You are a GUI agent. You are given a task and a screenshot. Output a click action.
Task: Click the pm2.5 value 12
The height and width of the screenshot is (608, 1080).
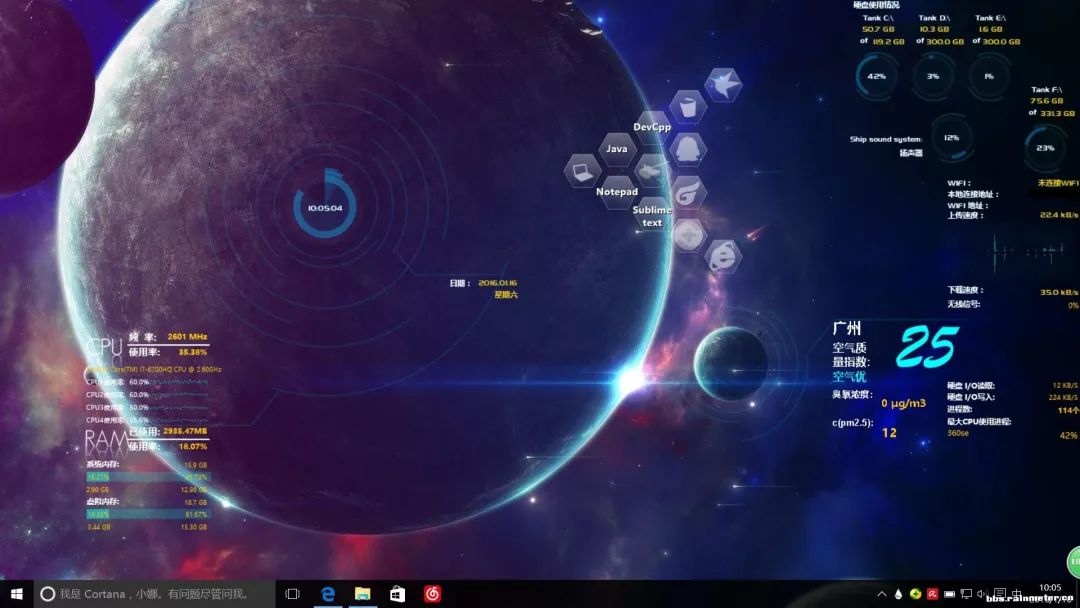coord(889,433)
